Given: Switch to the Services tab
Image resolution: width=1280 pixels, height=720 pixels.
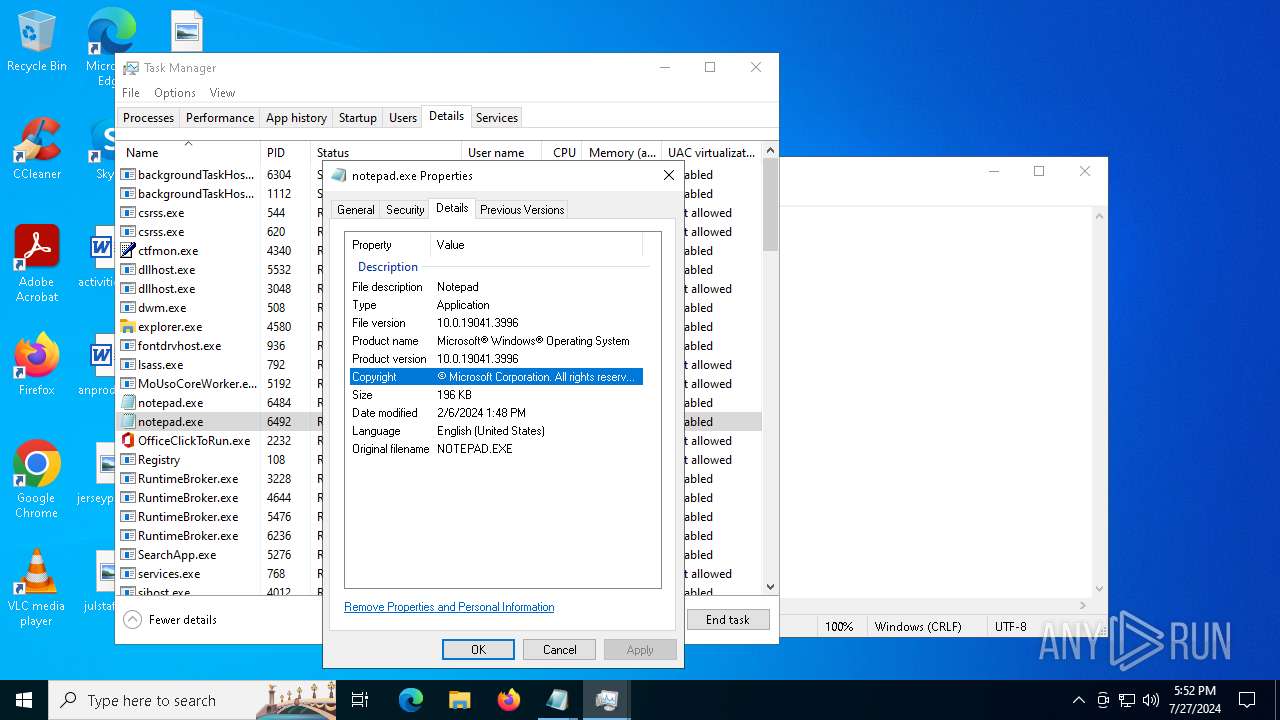Looking at the screenshot, I should [497, 118].
